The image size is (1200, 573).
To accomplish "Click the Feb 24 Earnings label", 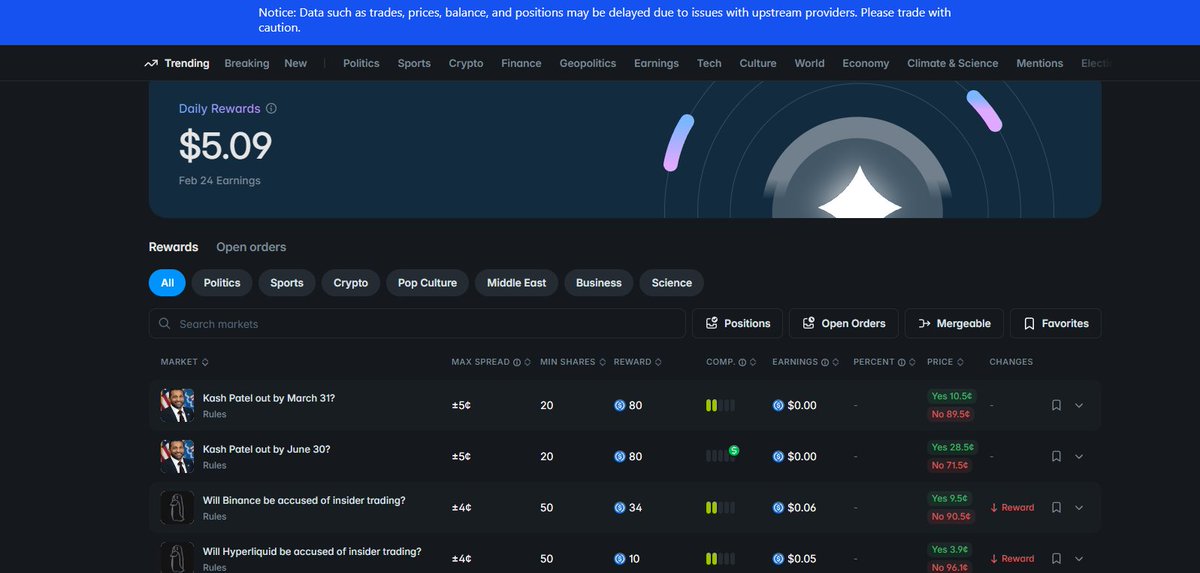I will pos(220,181).
